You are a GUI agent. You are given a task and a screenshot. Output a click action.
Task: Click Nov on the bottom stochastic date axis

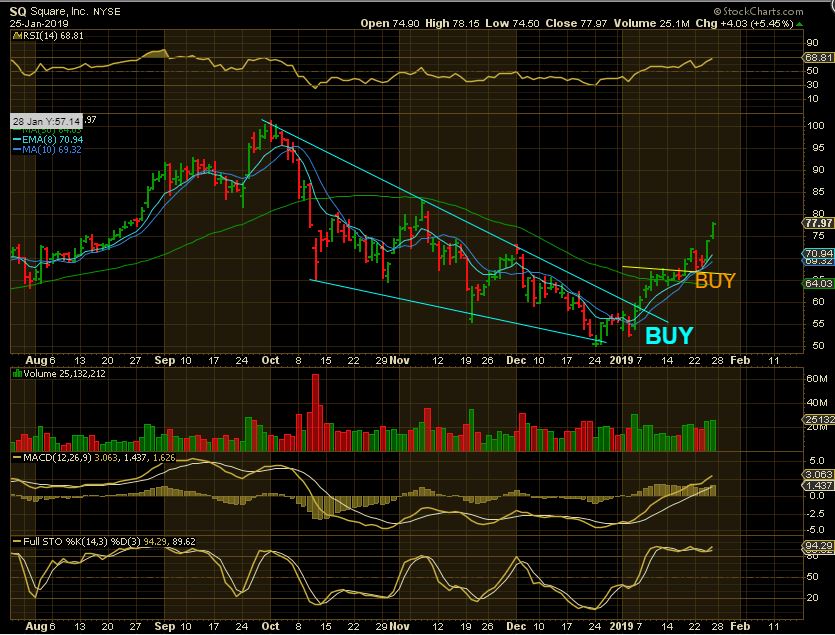399,626
